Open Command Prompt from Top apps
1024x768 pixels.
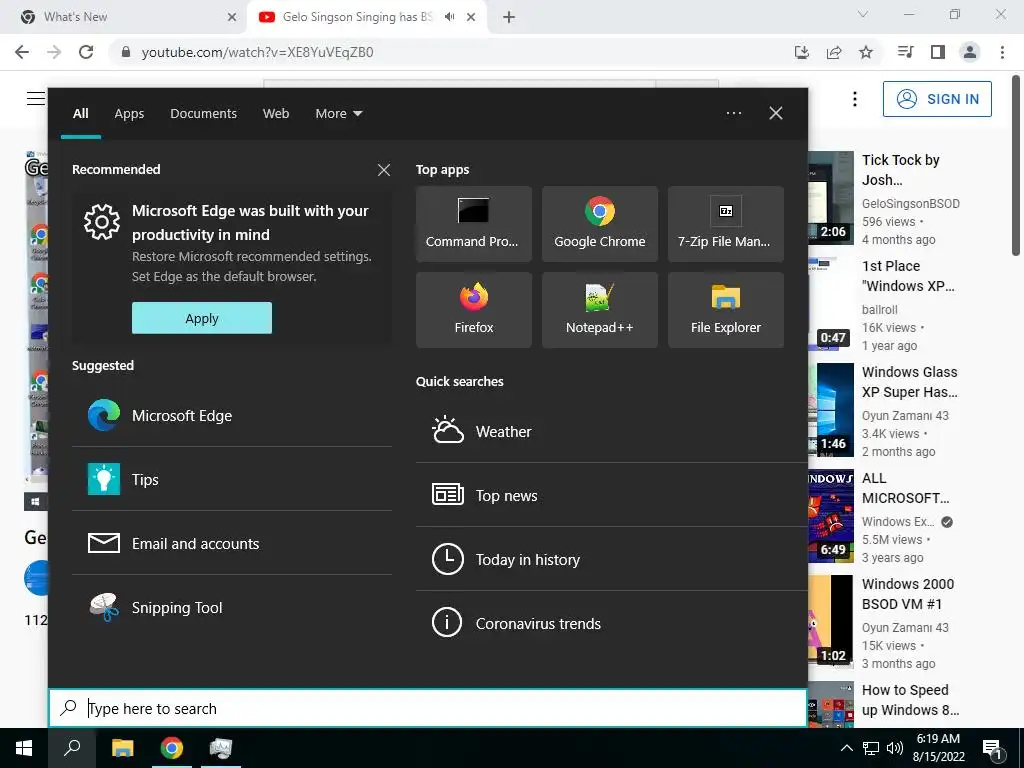[x=473, y=224]
